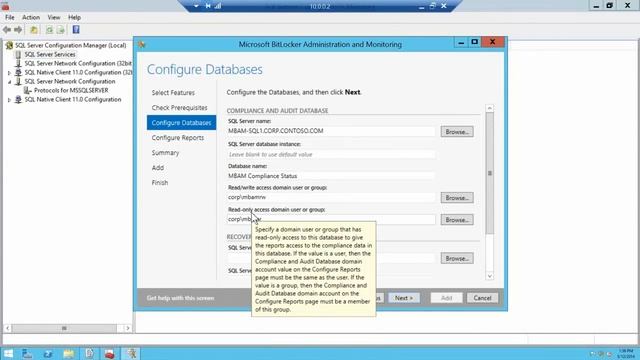
Task: Click the Export List toolbar icon
Action: tap(61, 30)
